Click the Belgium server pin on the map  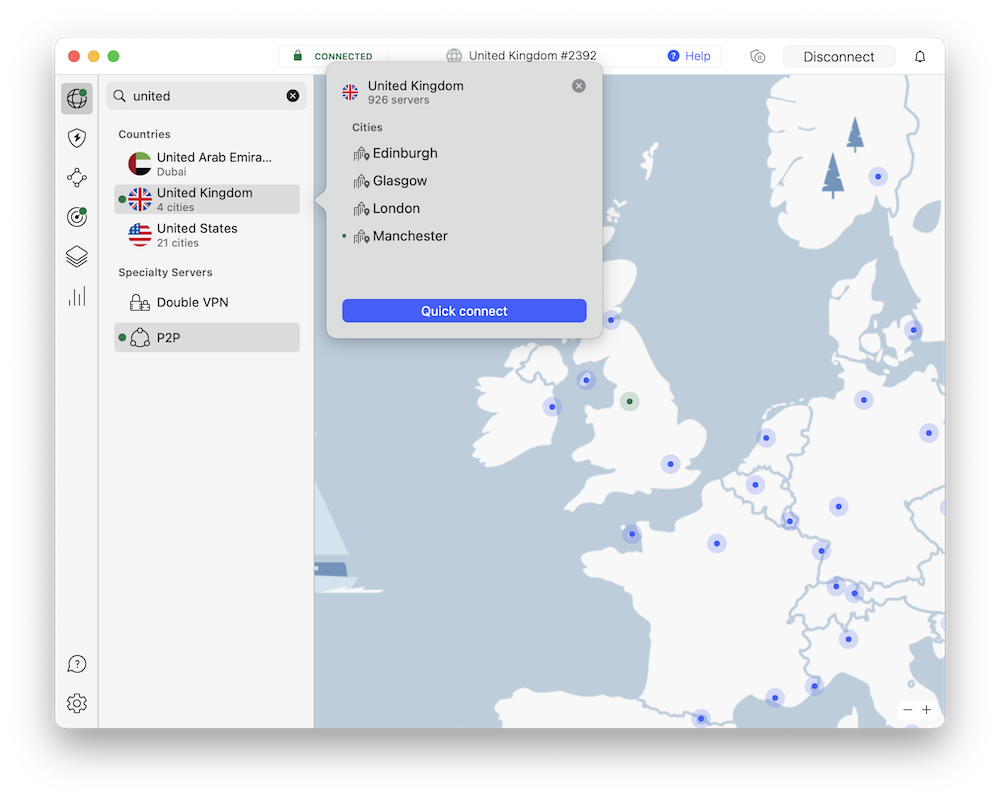(x=755, y=485)
